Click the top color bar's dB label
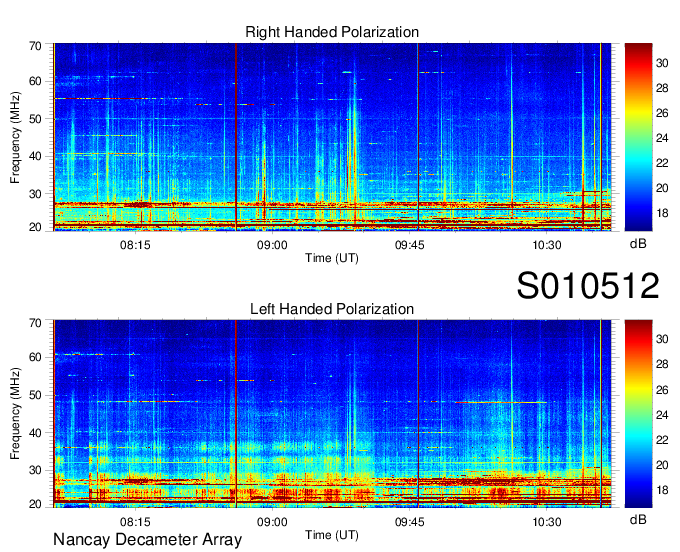This screenshot has width=680, height=552. [638, 244]
